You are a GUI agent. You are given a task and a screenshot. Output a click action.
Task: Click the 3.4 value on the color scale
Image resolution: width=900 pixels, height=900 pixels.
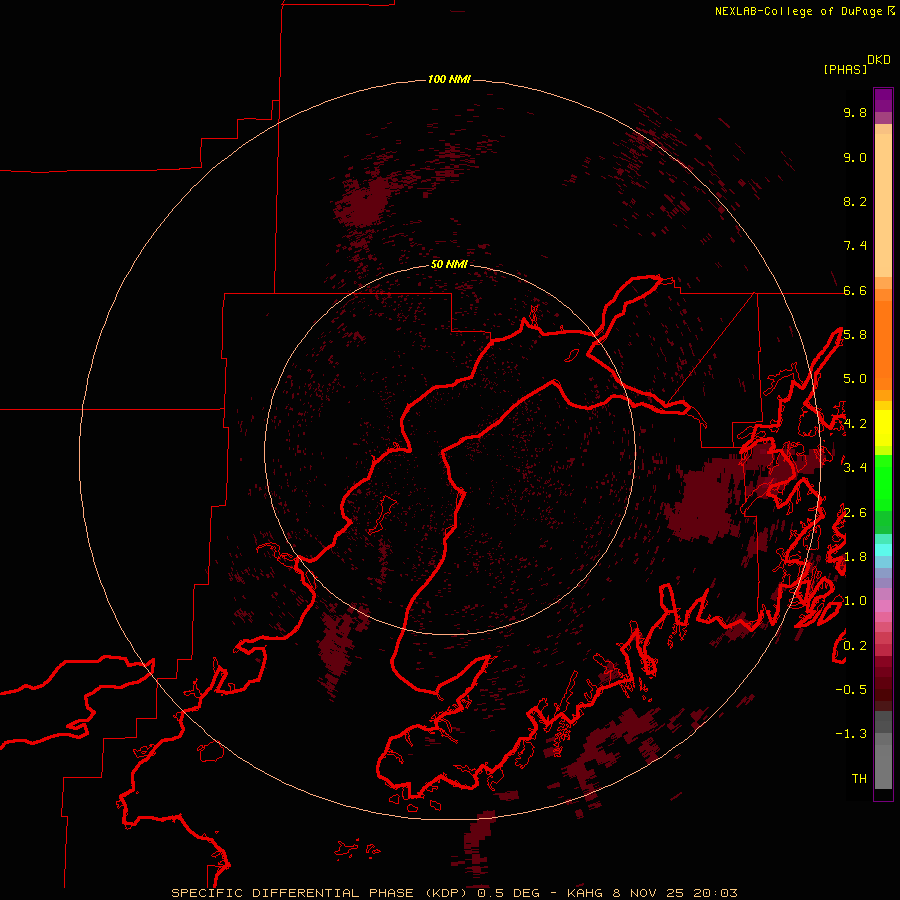pyautogui.click(x=855, y=468)
